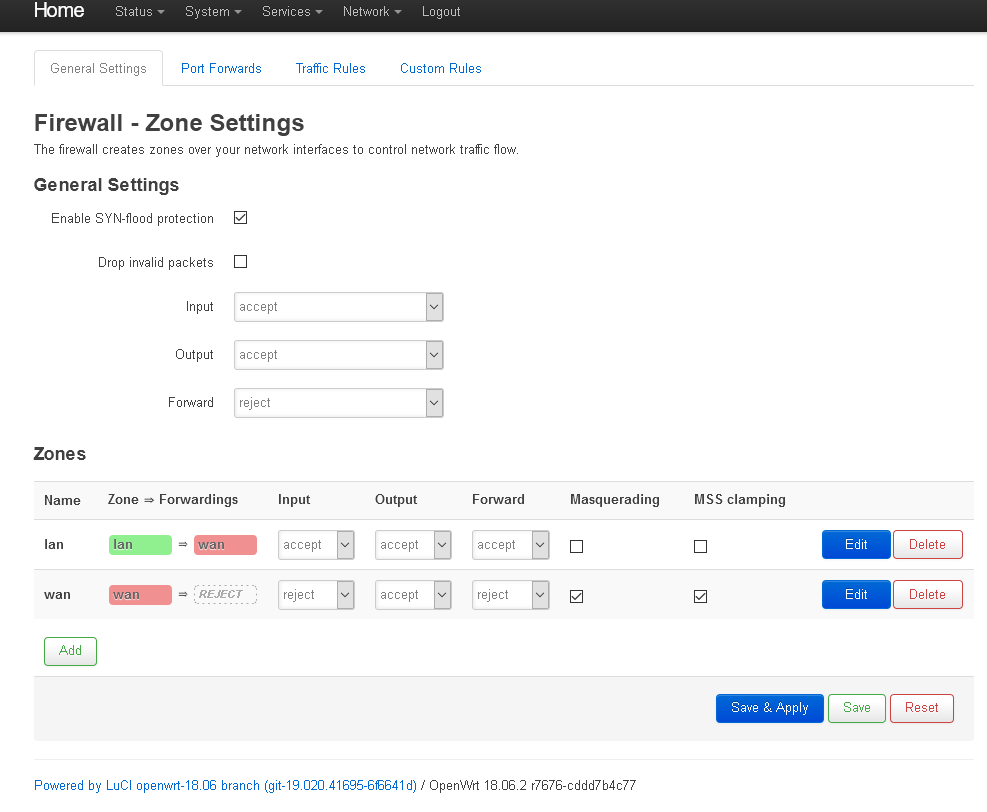Open the wan zone Output dropdown

point(413,595)
